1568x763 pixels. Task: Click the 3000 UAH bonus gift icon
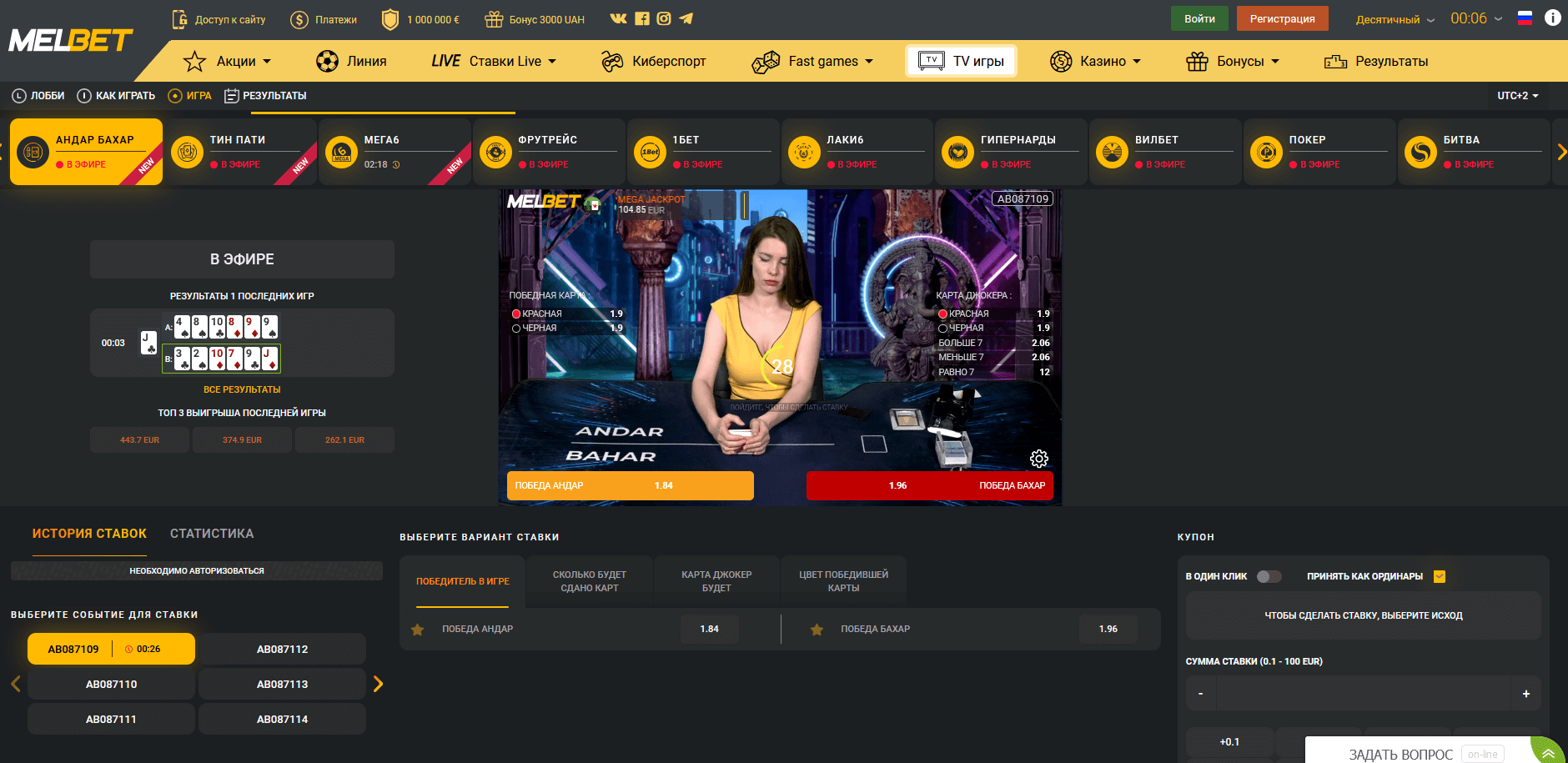coord(494,19)
